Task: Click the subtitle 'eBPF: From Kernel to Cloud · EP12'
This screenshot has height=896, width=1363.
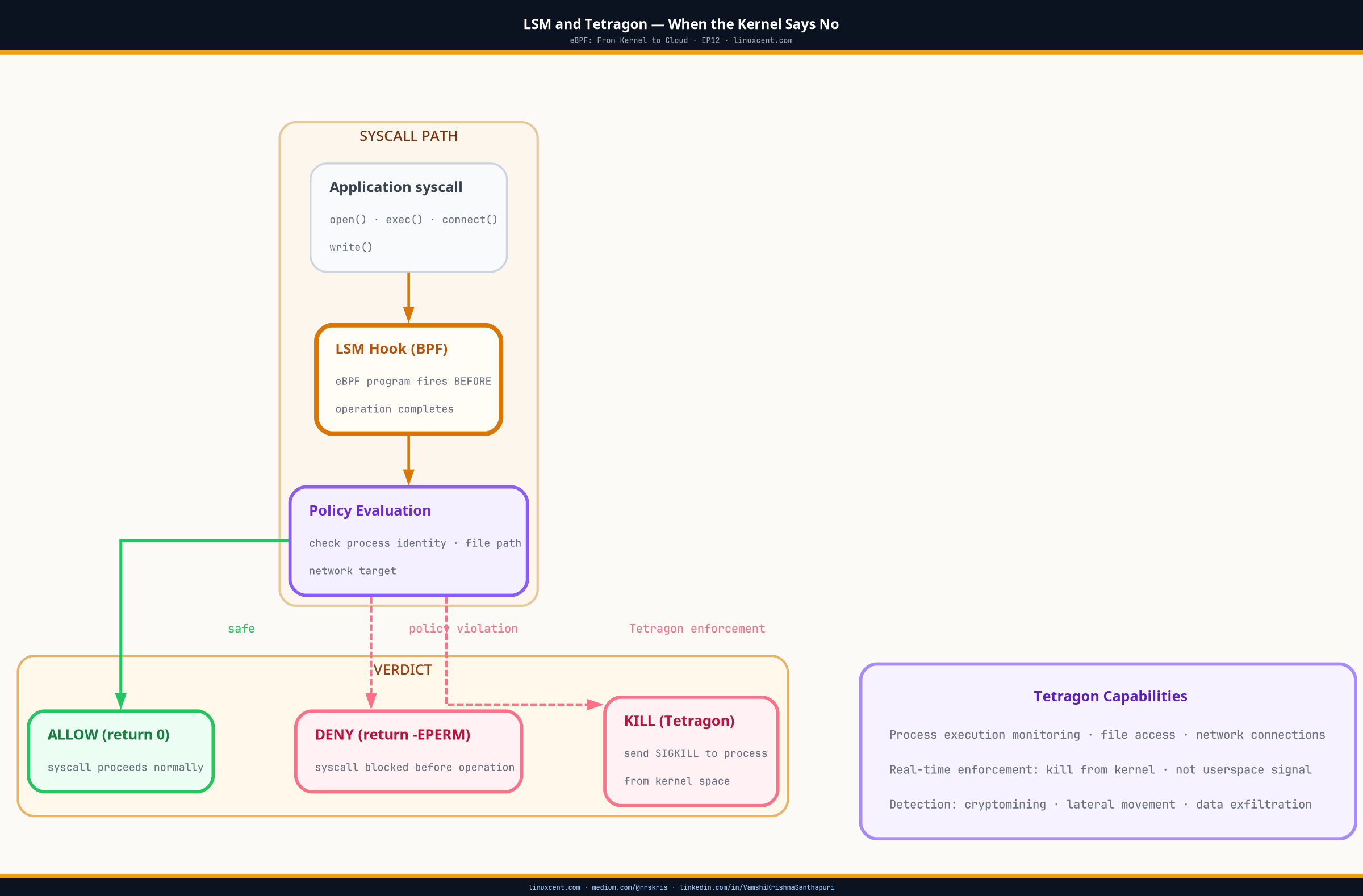Action: (x=644, y=41)
